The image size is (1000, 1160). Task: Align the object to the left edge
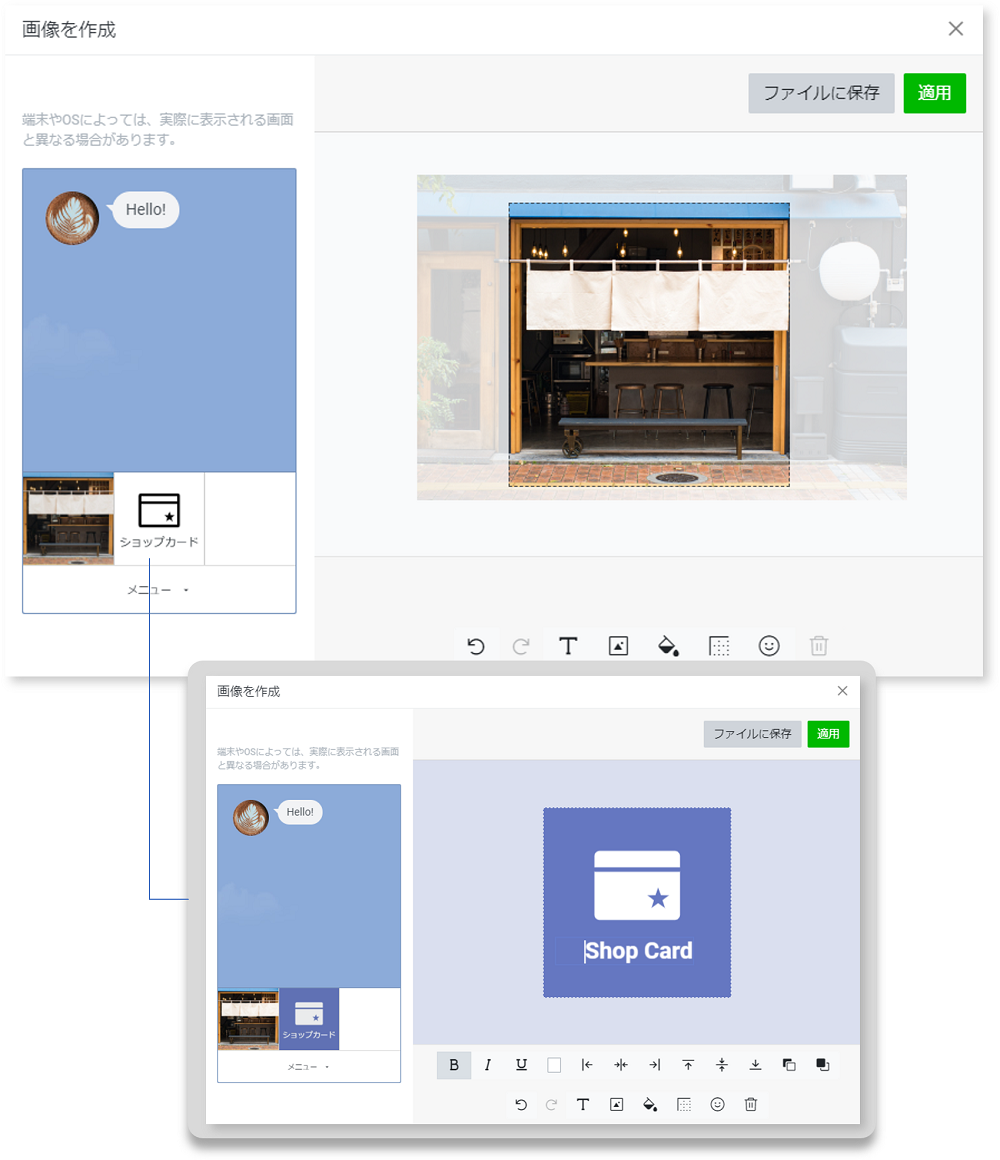pos(587,1065)
